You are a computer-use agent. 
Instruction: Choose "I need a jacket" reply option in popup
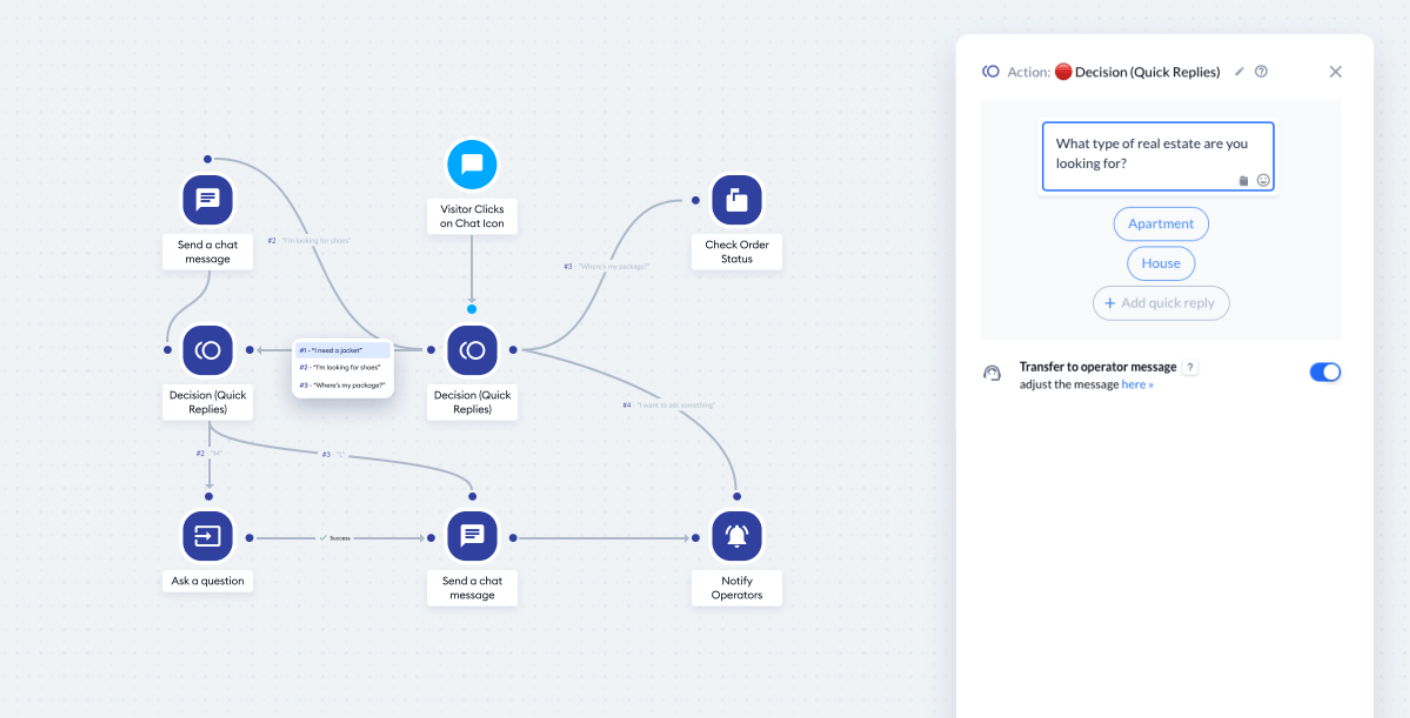click(342, 351)
